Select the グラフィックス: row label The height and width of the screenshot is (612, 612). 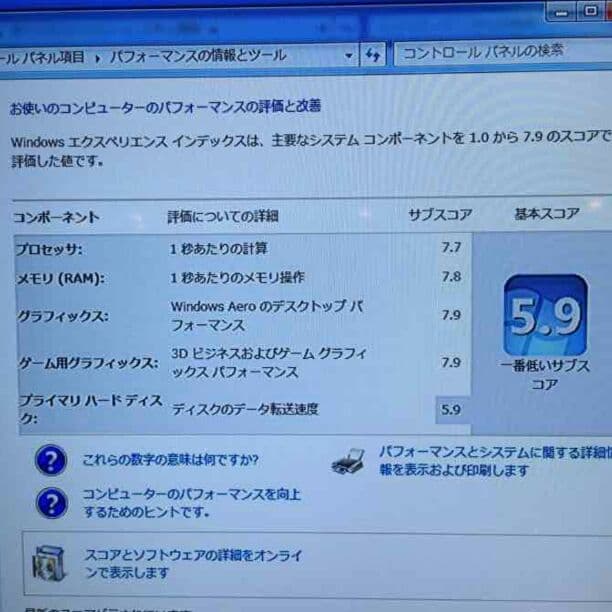pos(62,317)
